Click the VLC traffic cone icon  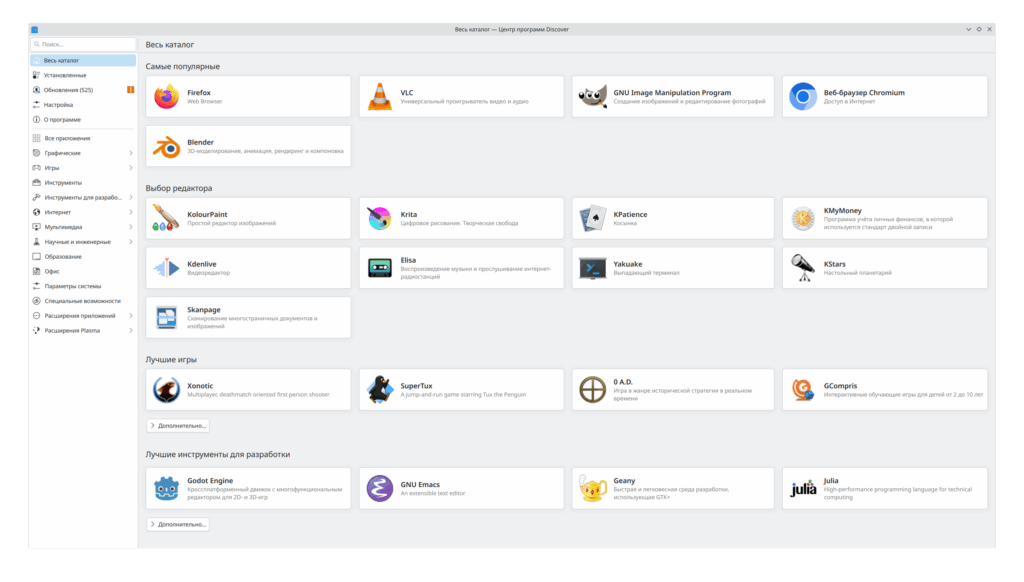pyautogui.click(x=379, y=97)
